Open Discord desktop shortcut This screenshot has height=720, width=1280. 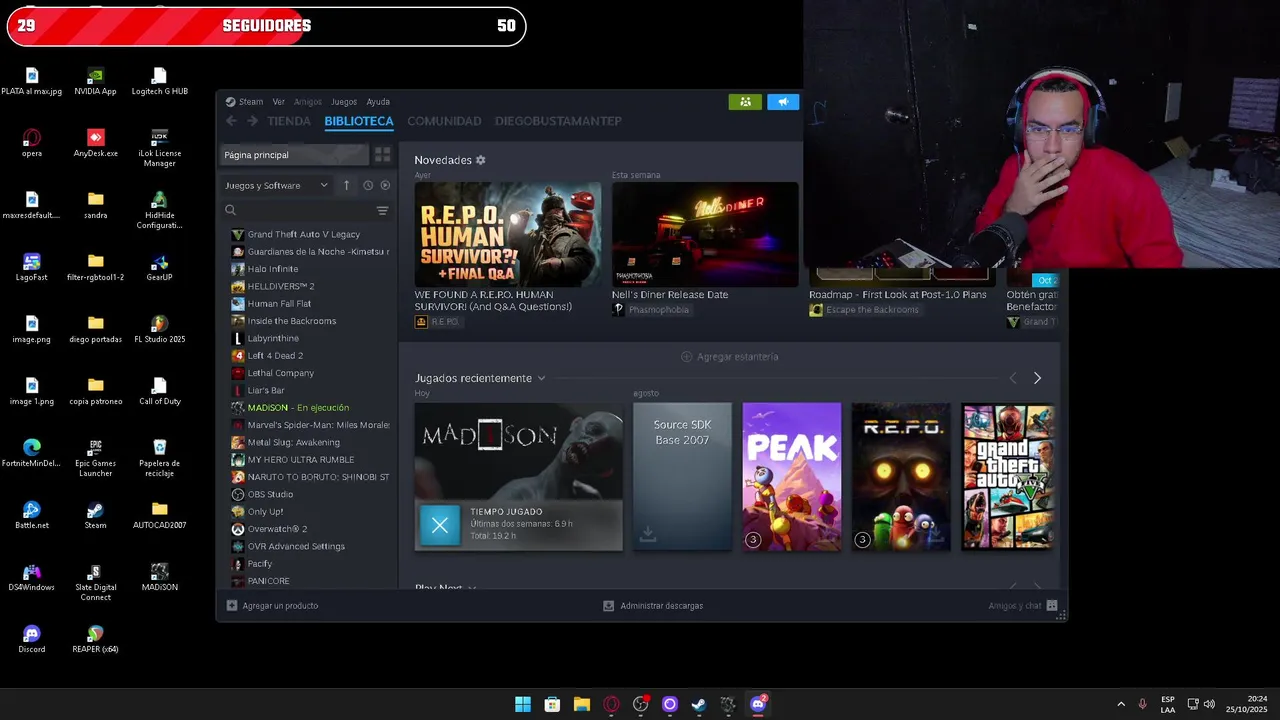[x=32, y=639]
